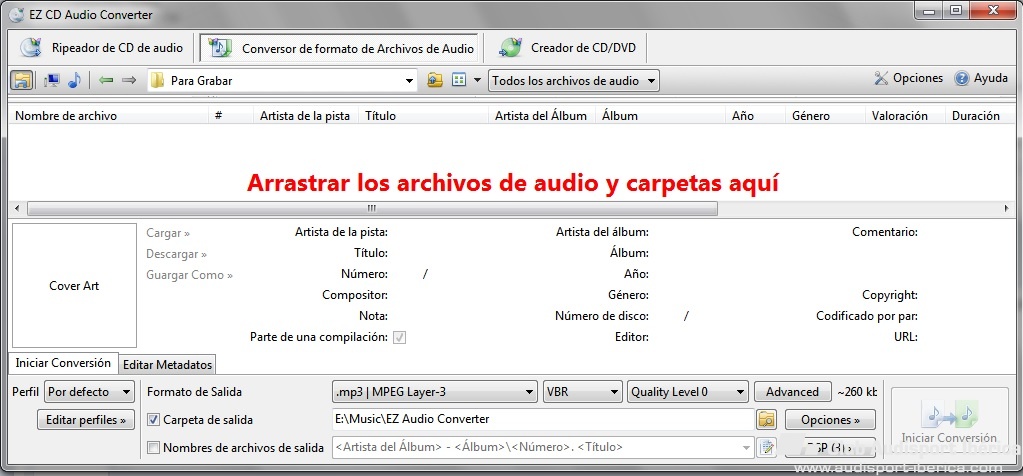Screen dimensions: 1023x476
Task: Click the output folder path field
Action: (x=543, y=420)
